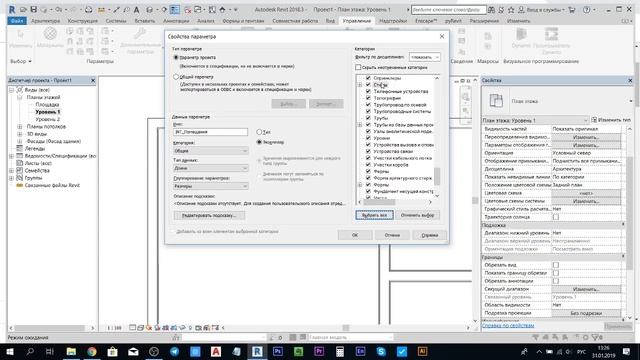Open Telegram icon in the taskbar
Viewport: 640px width, 360px height.
pyautogui.click(x=174, y=351)
